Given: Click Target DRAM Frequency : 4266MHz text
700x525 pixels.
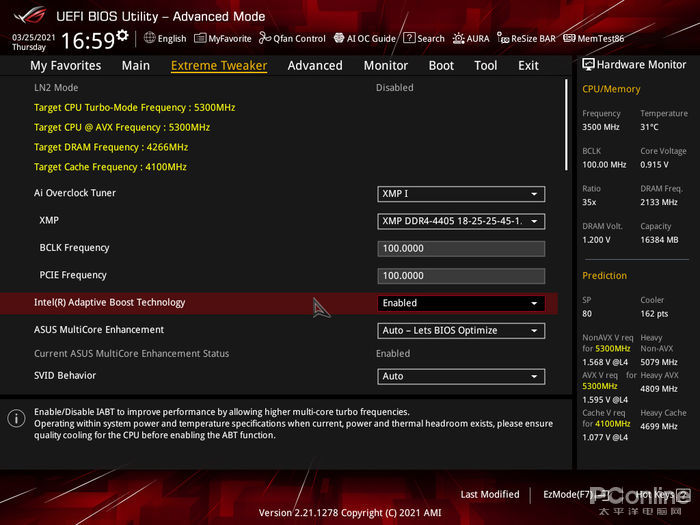Looking at the screenshot, I should coord(111,147).
